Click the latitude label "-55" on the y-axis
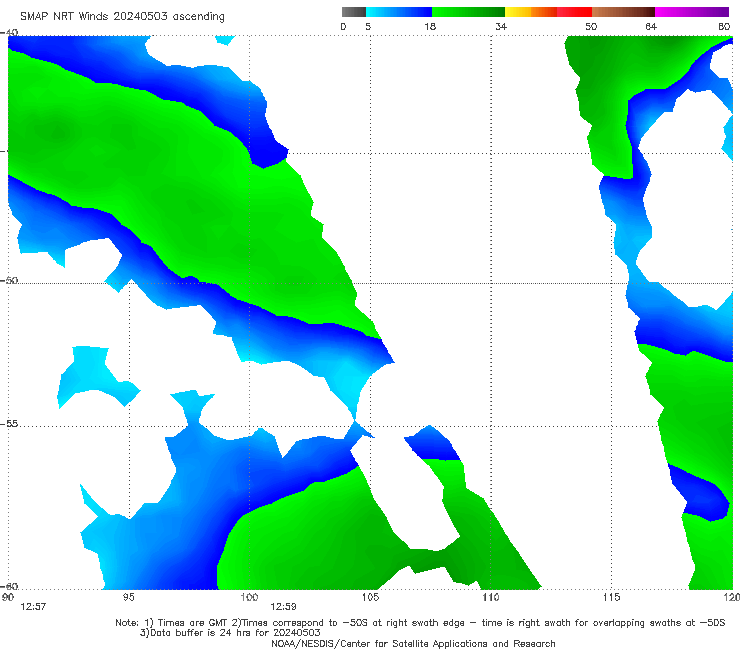The height and width of the screenshot is (650, 740). [9, 424]
